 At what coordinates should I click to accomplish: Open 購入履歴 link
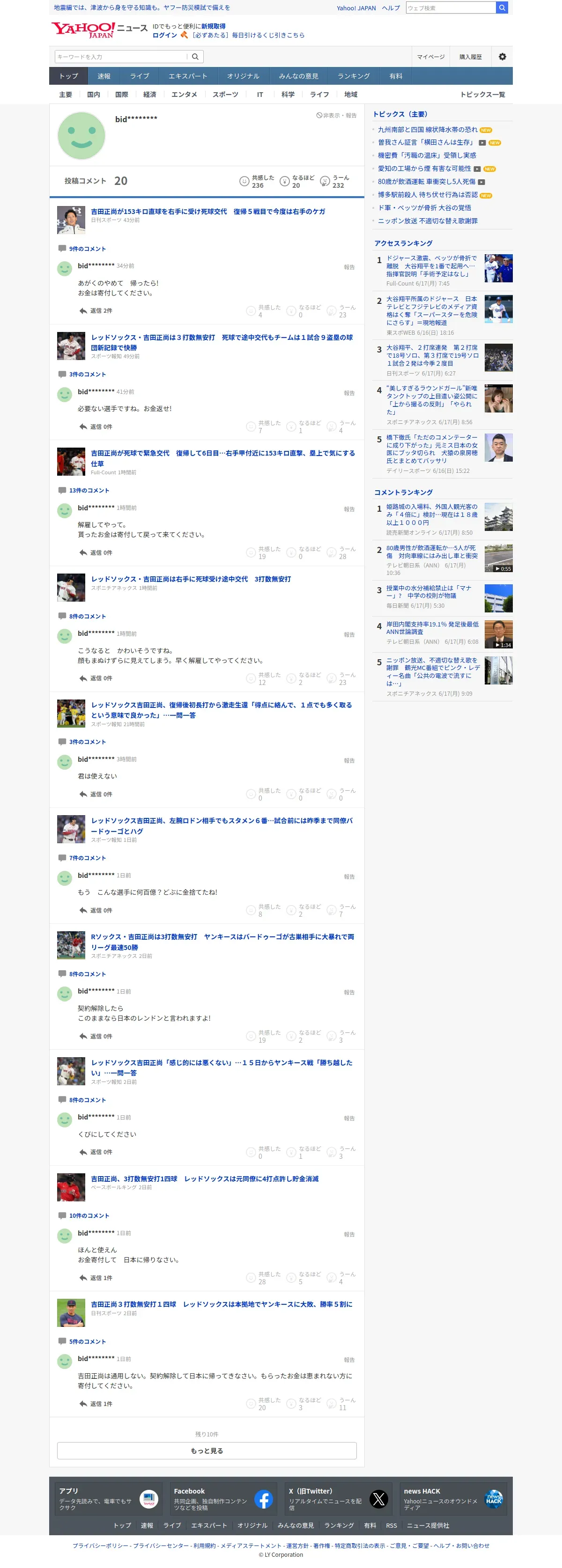click(471, 57)
